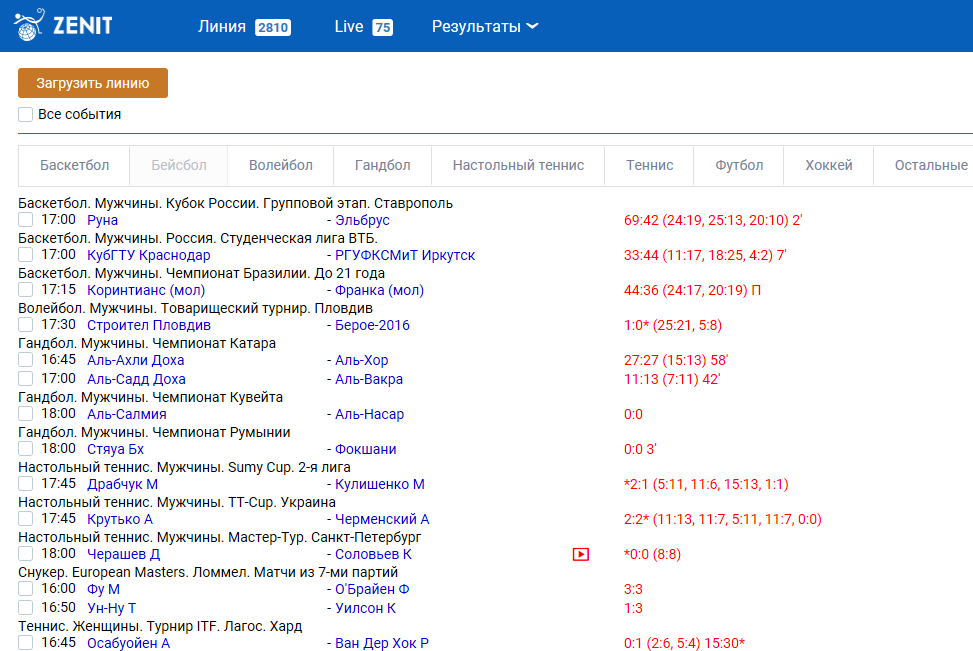
Task: Open the Стяуа Бх link
Action: tap(115, 449)
